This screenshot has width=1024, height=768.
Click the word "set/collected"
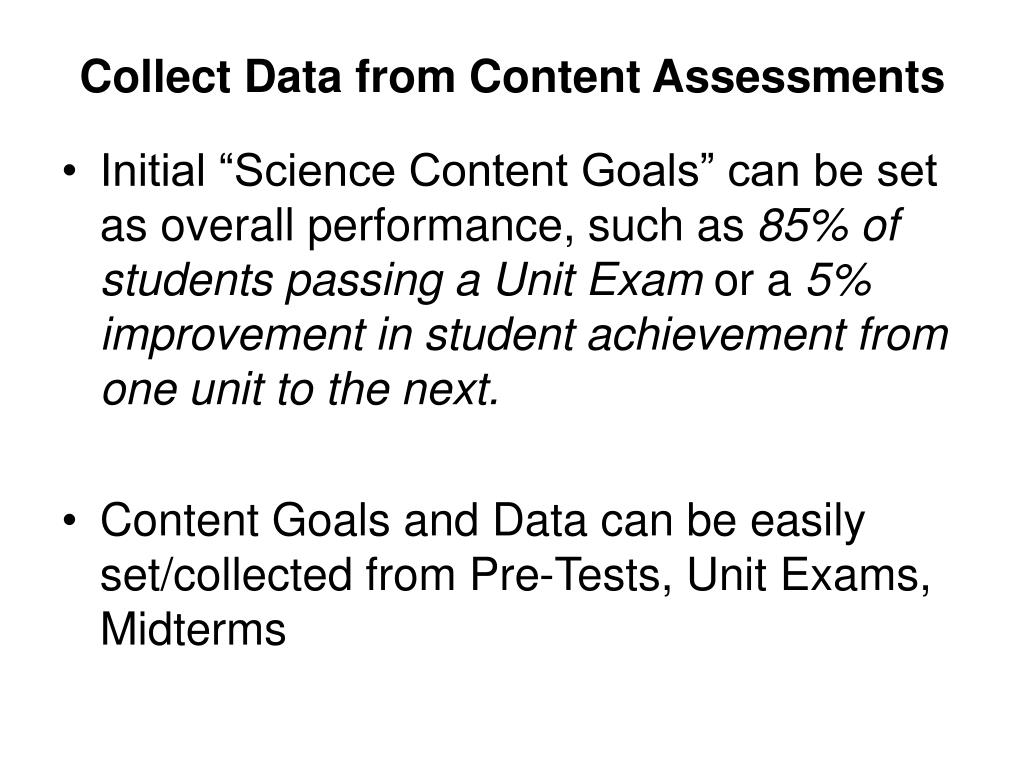[x=226, y=575]
